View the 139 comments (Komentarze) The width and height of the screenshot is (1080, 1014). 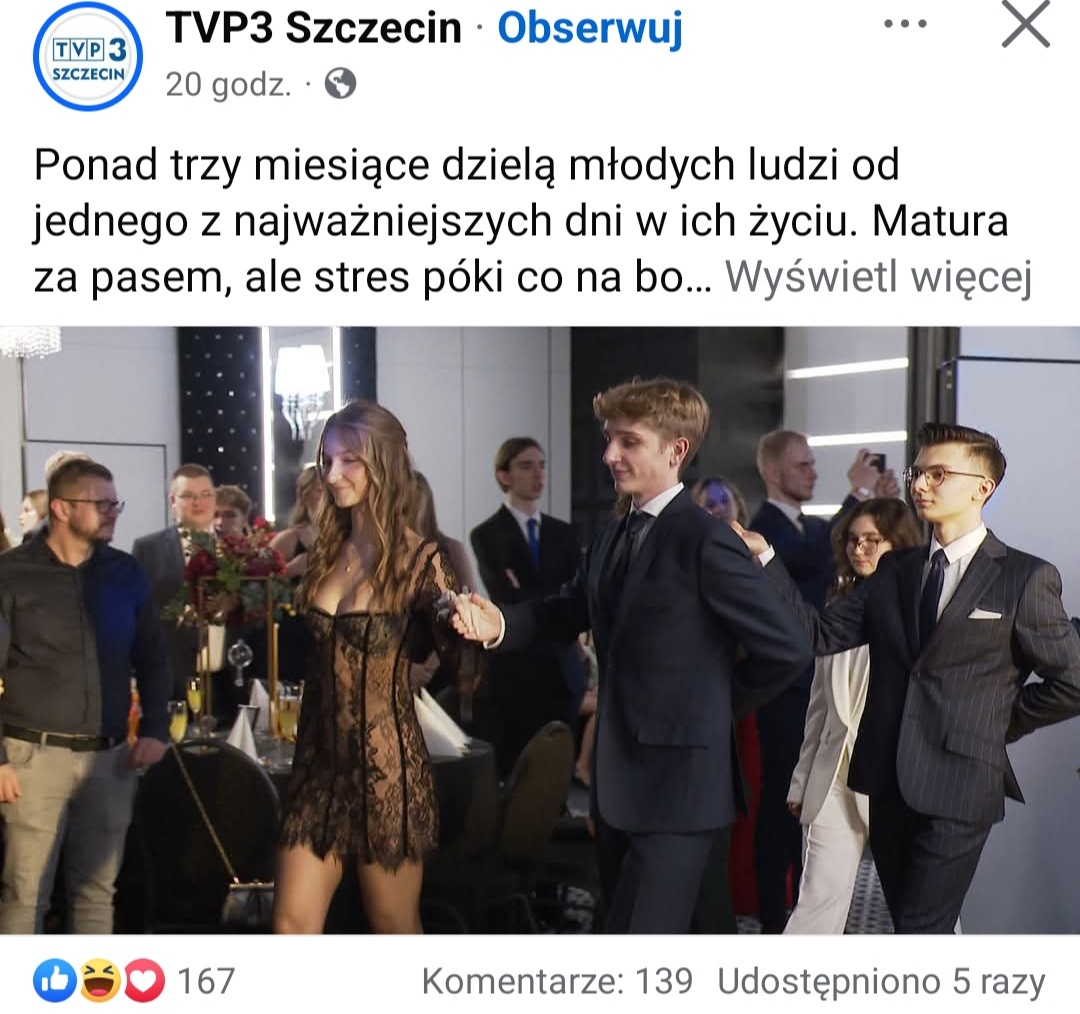tap(557, 981)
